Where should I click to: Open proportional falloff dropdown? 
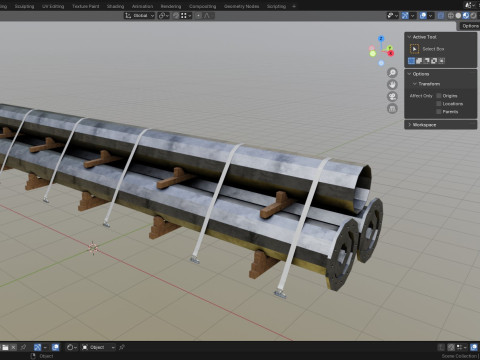(208, 16)
